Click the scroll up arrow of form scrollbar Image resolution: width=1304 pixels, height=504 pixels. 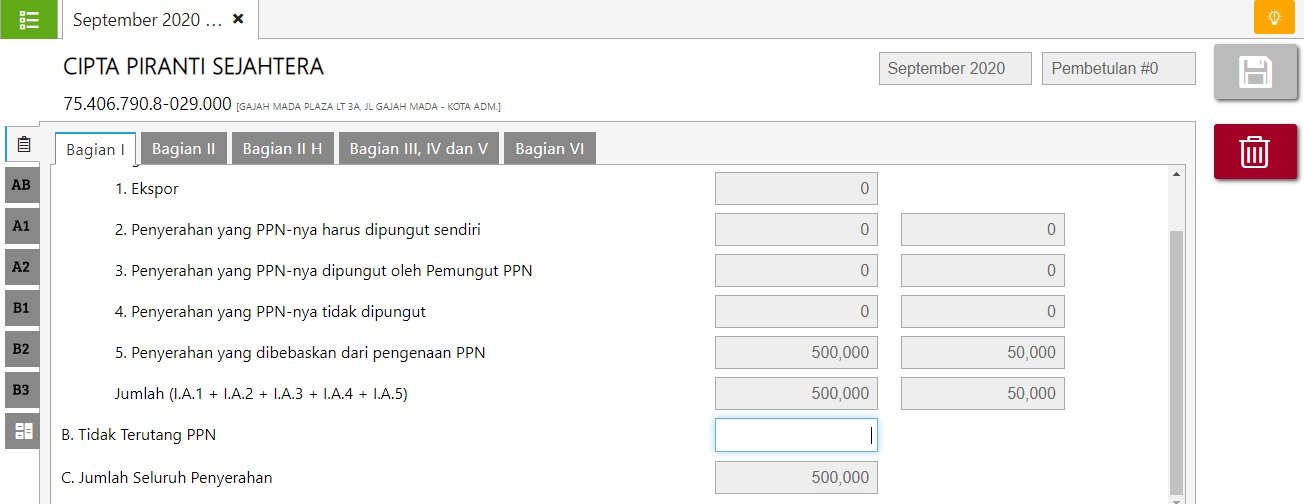pyautogui.click(x=1176, y=175)
